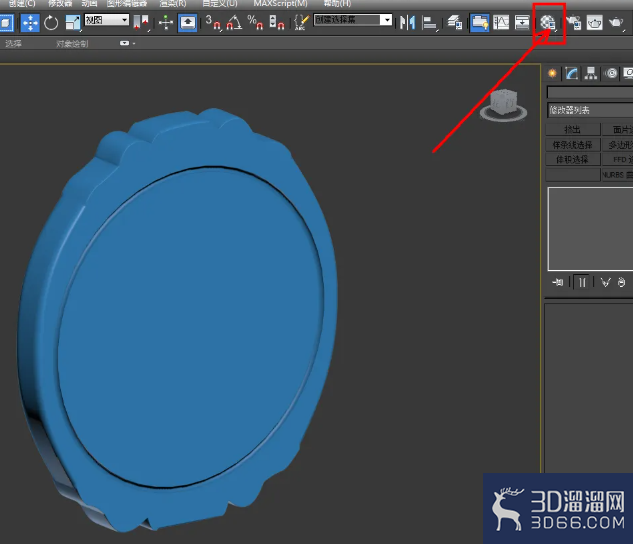Activate the Select and Scale tool
The width and height of the screenshot is (633, 544).
click(x=73, y=23)
